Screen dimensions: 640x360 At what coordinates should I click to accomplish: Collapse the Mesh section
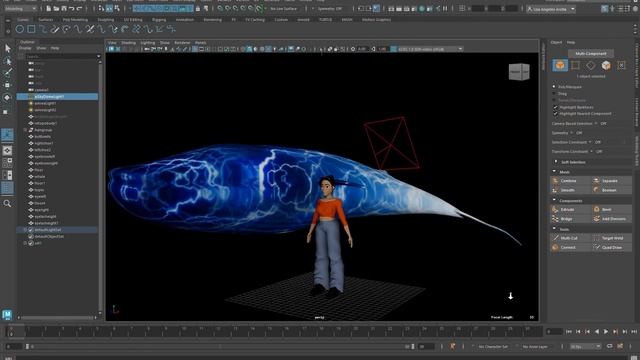click(x=554, y=172)
